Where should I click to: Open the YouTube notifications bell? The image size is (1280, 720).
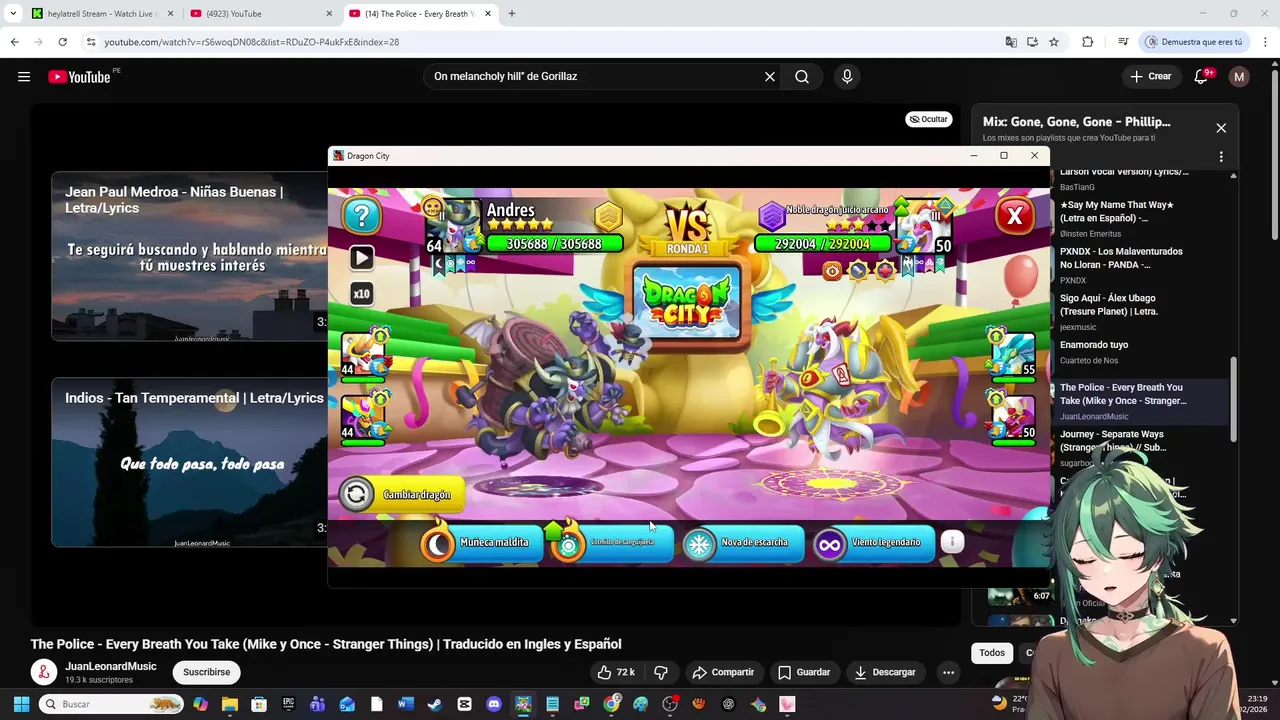[1202, 76]
